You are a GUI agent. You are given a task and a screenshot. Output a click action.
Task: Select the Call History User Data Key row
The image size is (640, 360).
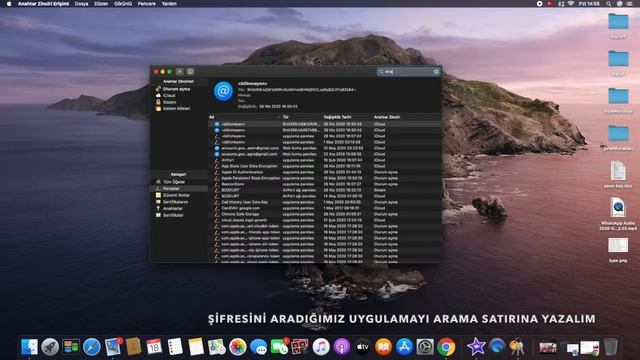[x=324, y=202]
